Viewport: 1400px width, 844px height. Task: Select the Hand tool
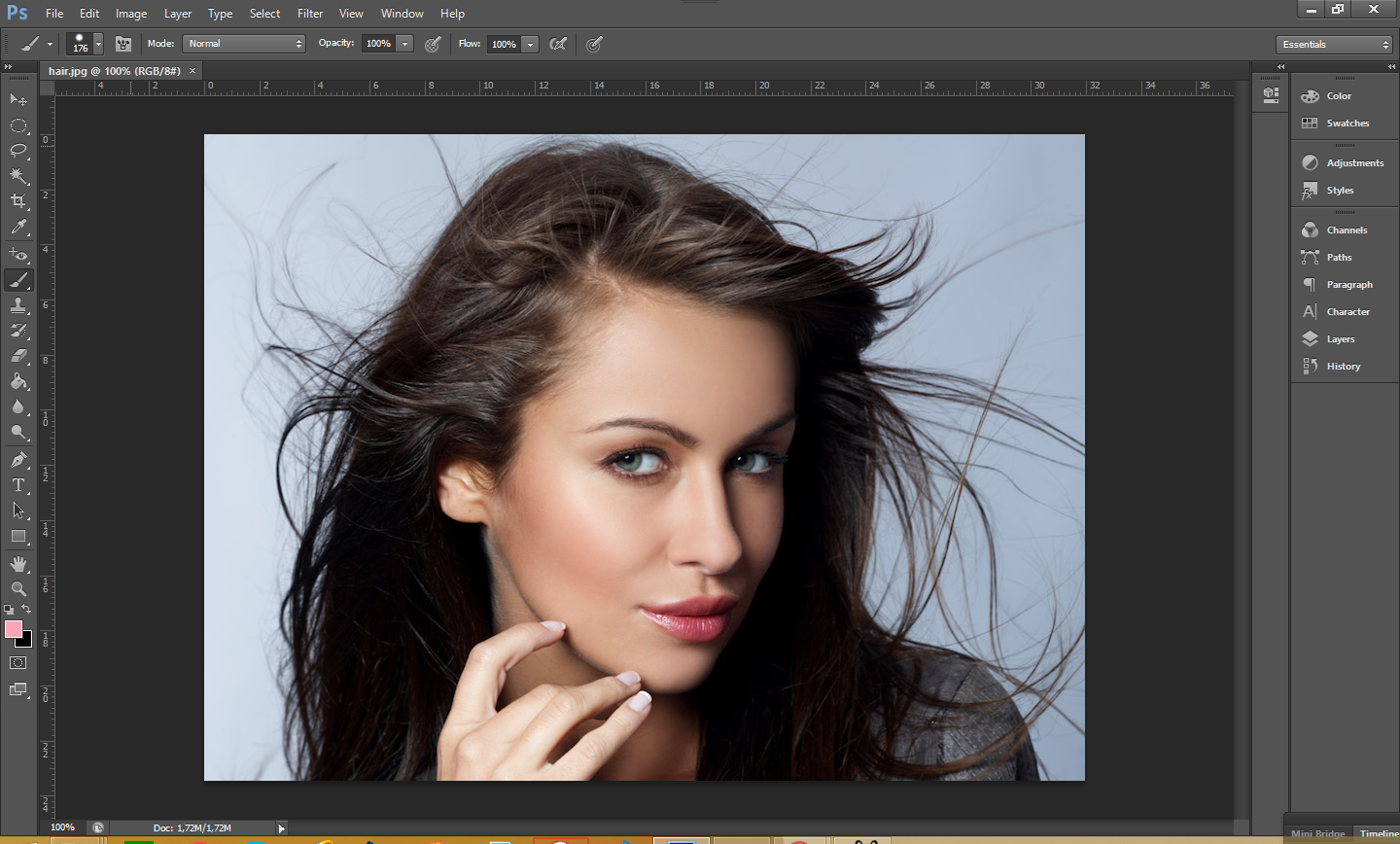[18, 564]
